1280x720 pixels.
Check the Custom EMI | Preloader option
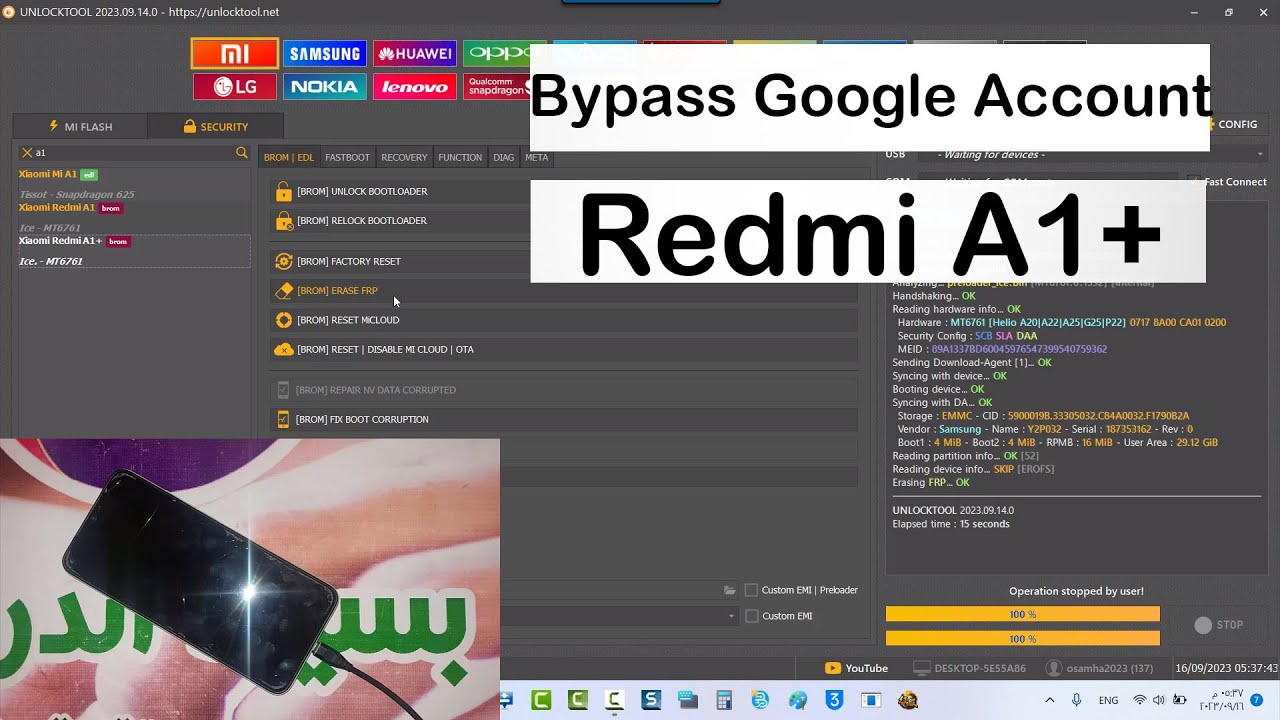click(x=751, y=590)
